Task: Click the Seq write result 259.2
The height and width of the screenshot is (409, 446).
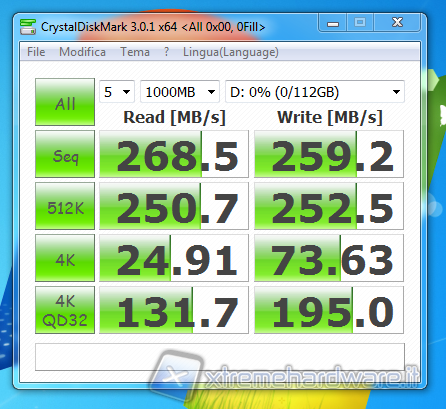Action: tap(329, 154)
